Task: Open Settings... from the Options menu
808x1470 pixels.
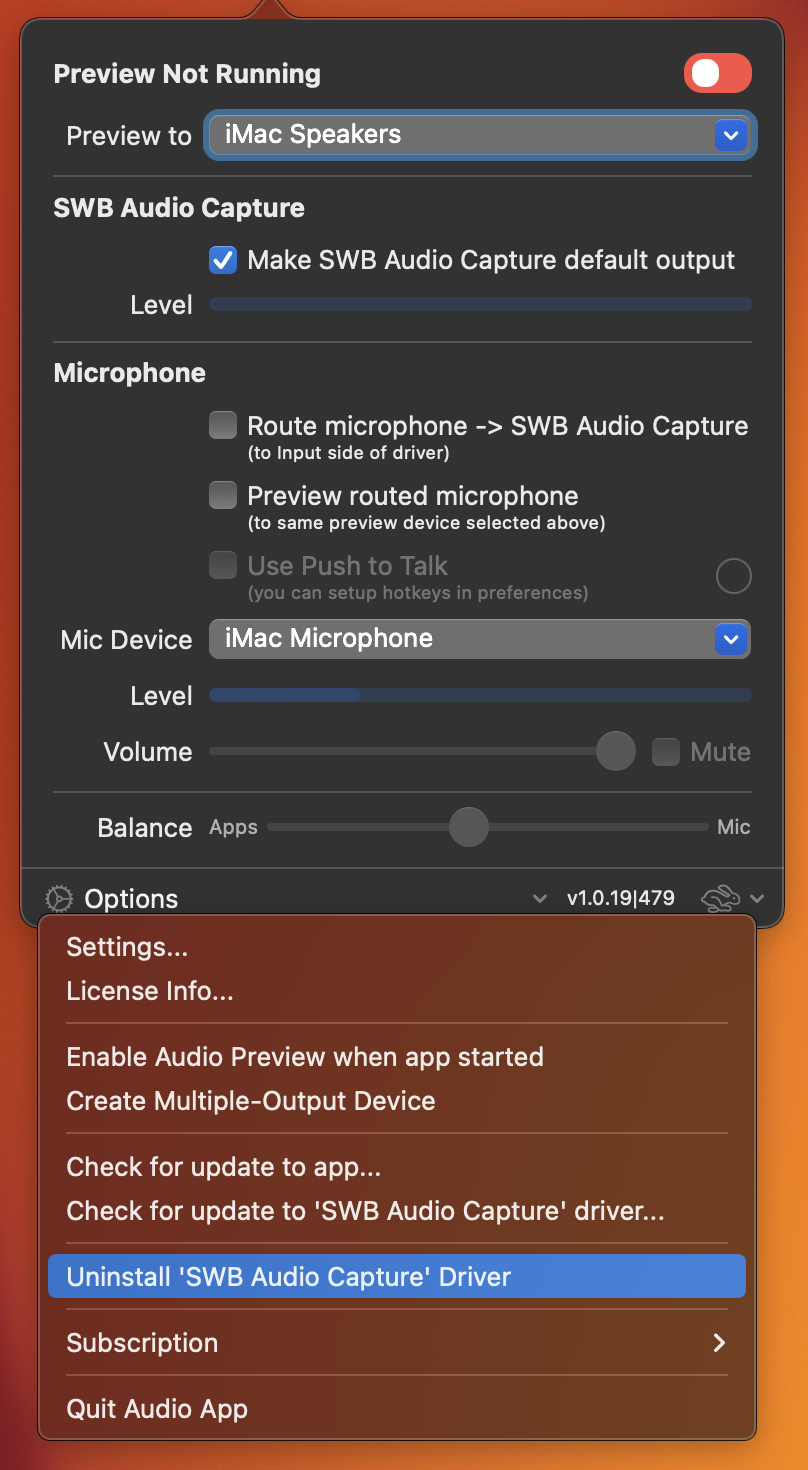Action: pos(397,947)
